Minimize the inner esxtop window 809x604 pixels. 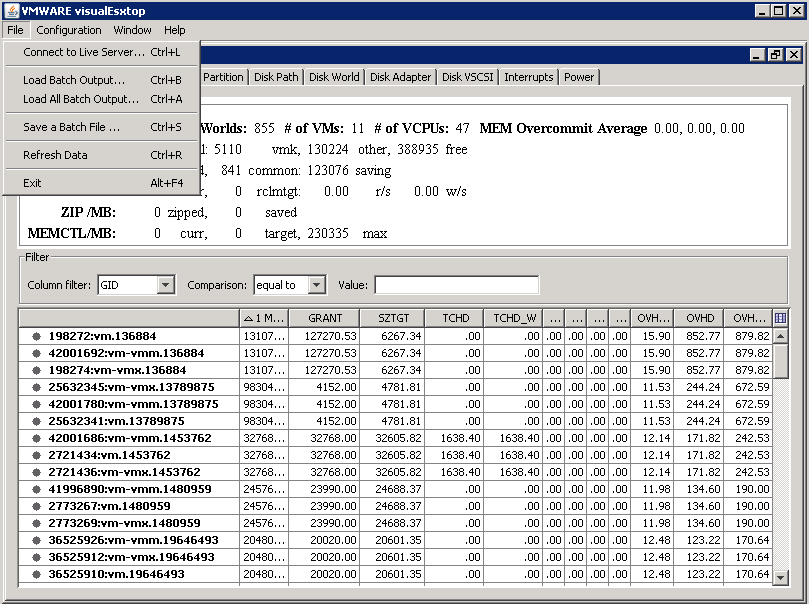[x=757, y=55]
